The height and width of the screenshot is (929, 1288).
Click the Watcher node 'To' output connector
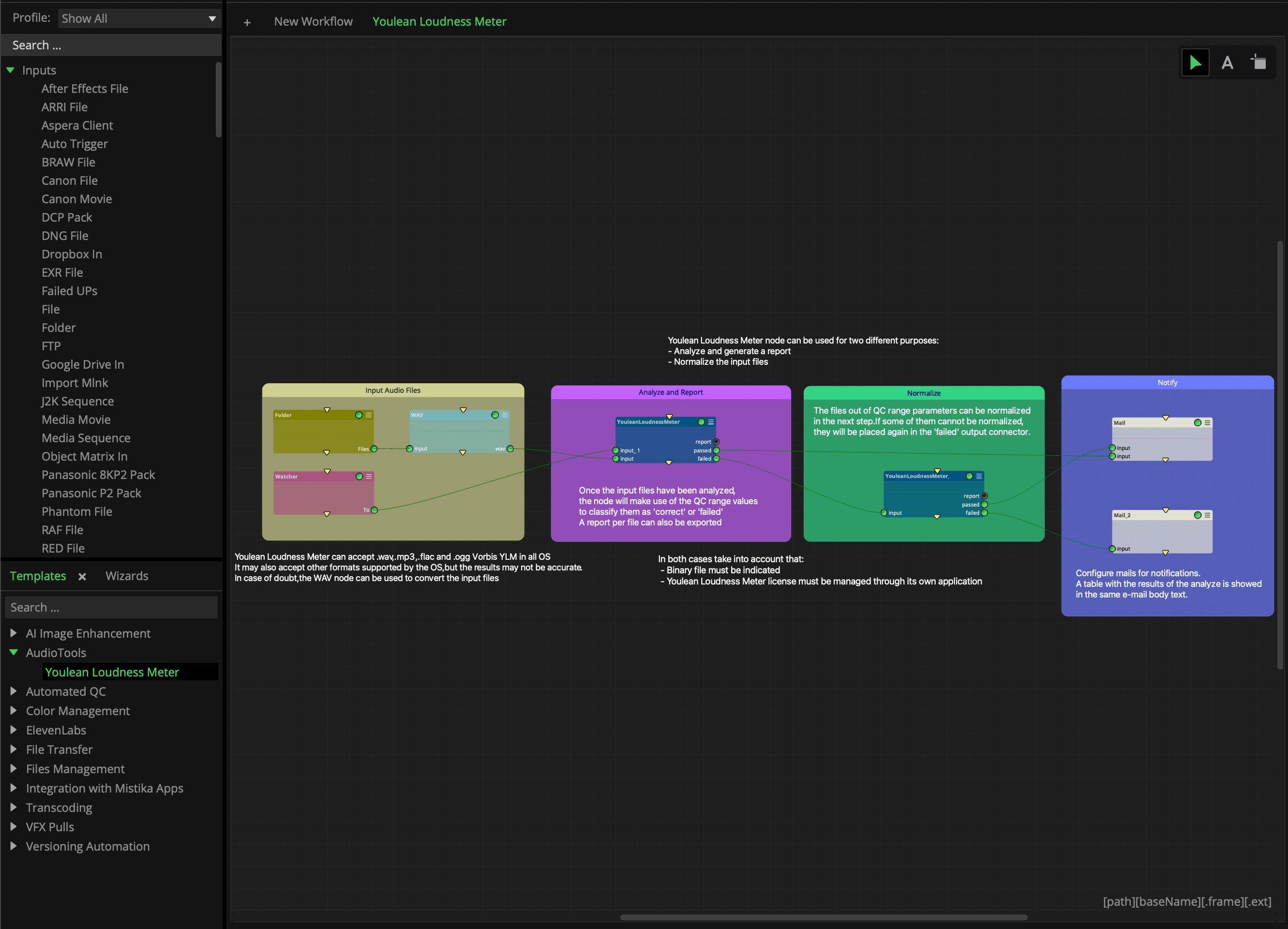pos(374,510)
